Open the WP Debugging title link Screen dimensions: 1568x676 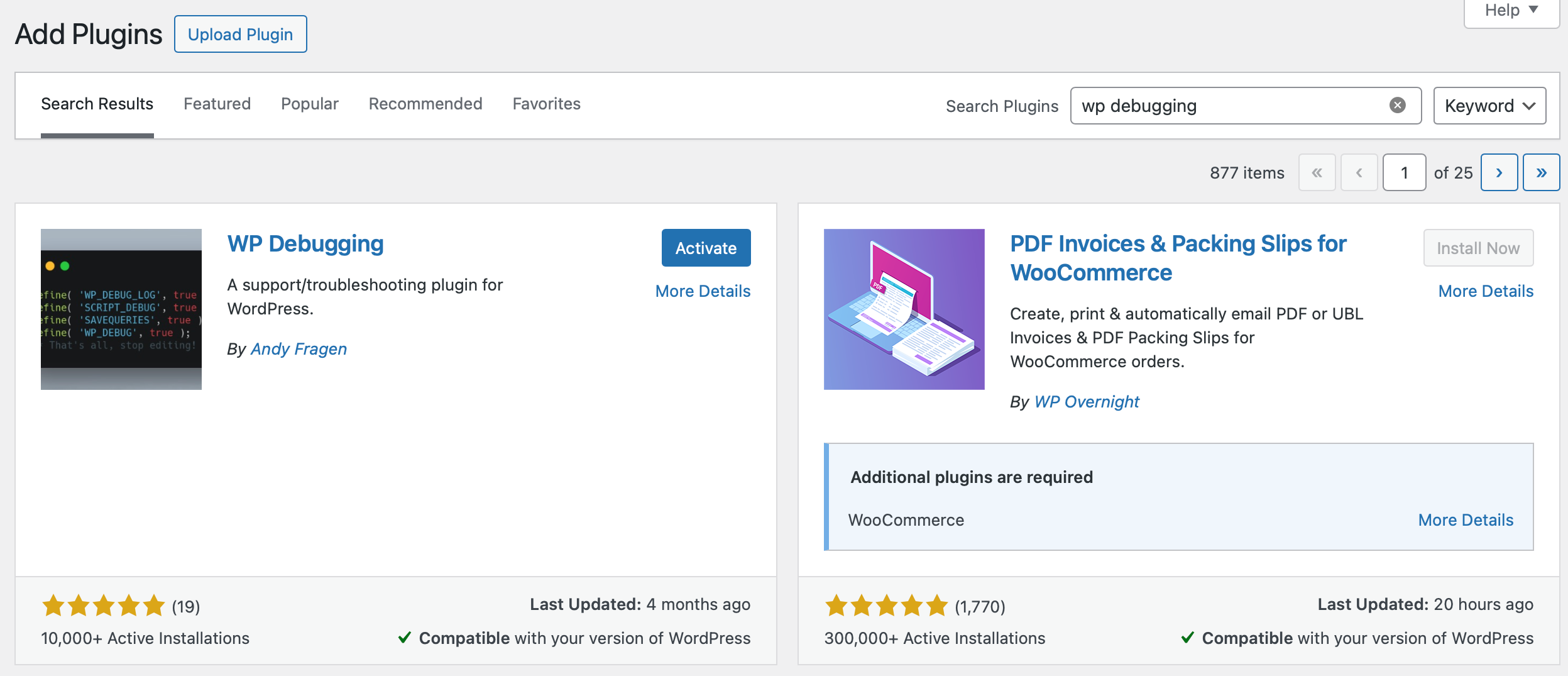coord(305,244)
